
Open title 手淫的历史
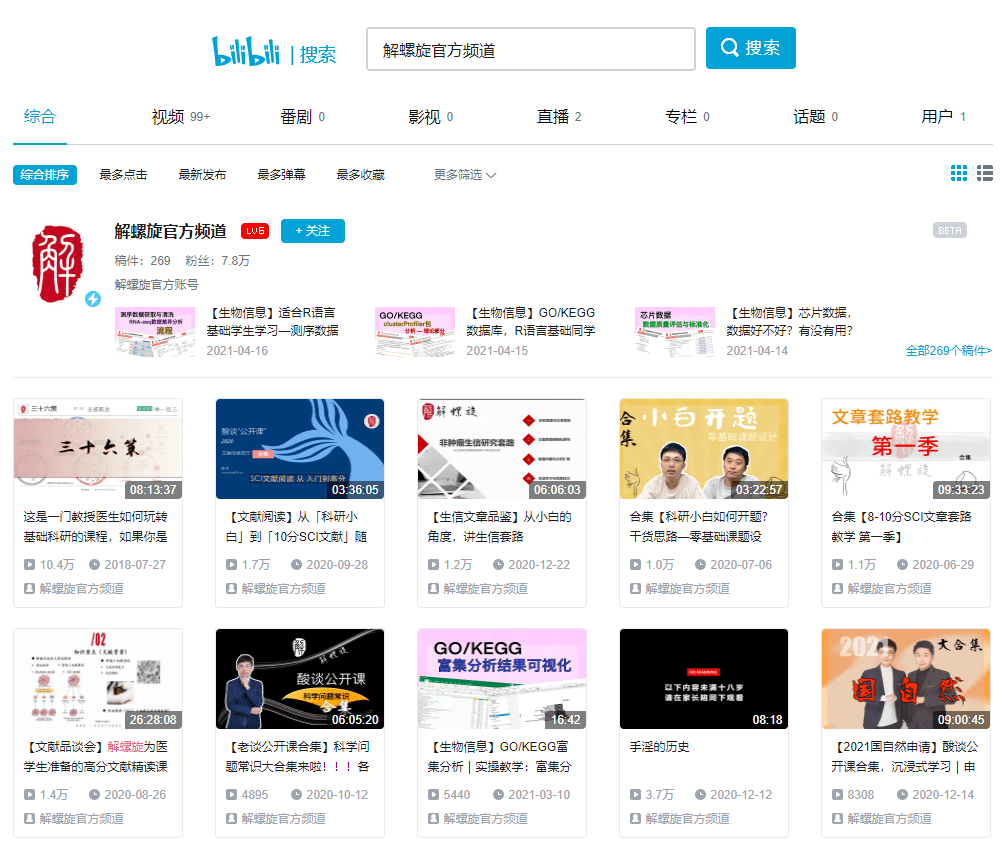660,747
